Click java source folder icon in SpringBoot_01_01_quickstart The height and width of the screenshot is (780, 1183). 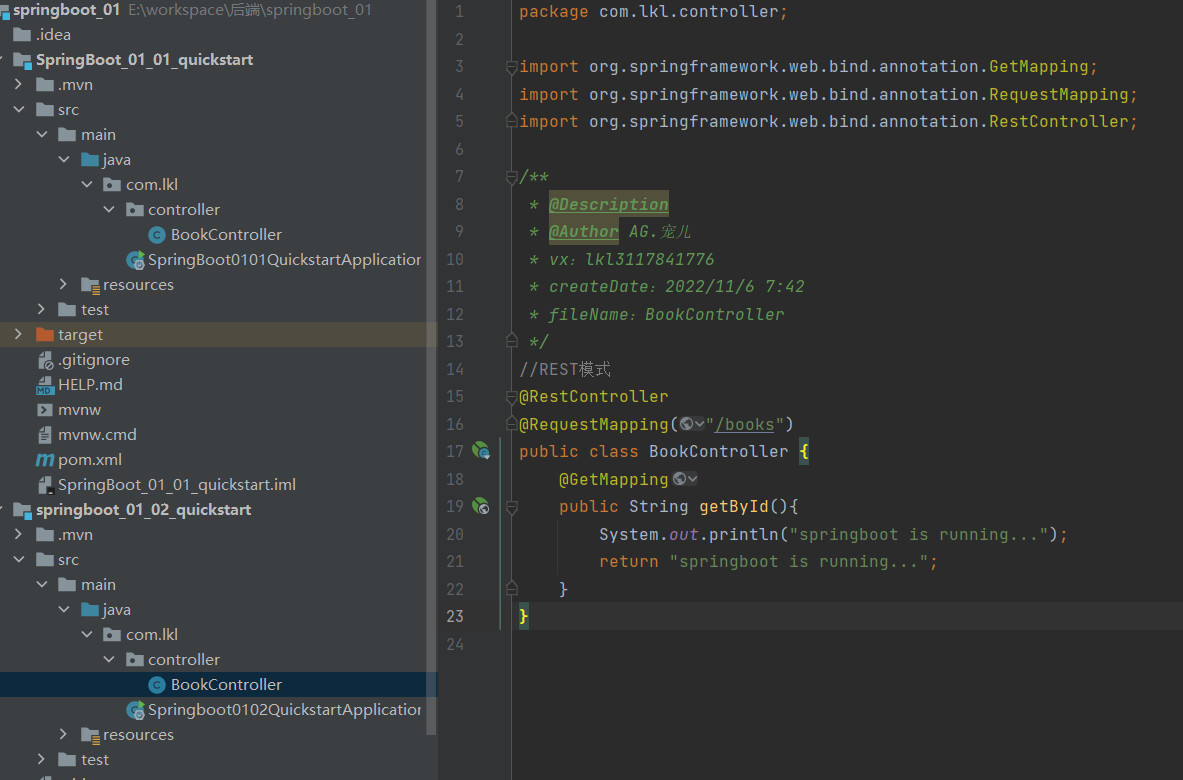pos(90,160)
